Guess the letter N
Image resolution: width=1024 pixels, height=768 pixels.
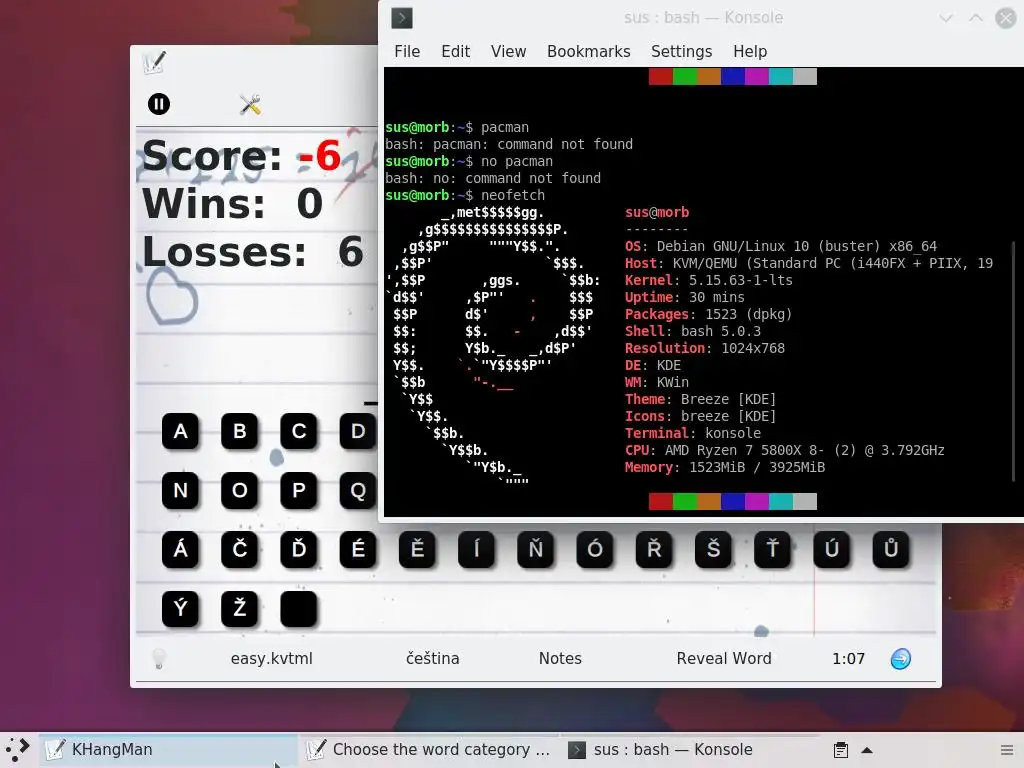click(180, 490)
